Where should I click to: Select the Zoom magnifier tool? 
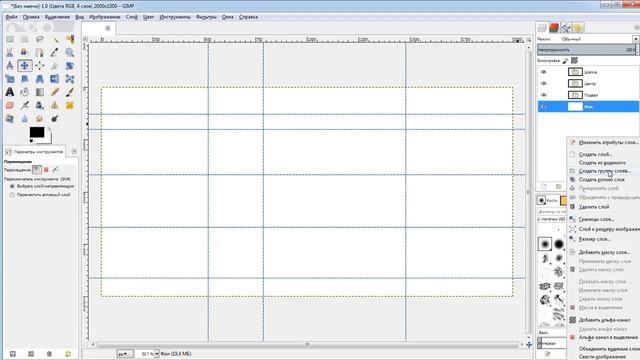click(x=70, y=52)
